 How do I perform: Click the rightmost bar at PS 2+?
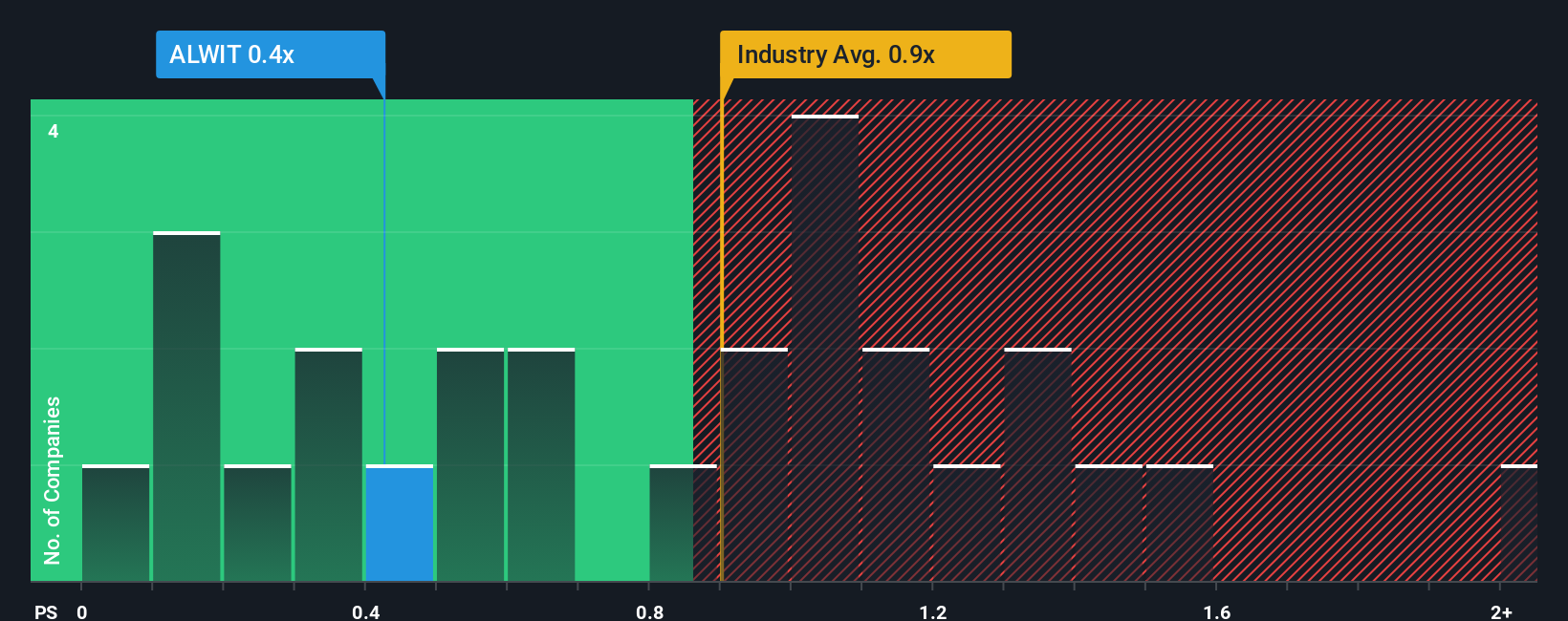point(1519,524)
